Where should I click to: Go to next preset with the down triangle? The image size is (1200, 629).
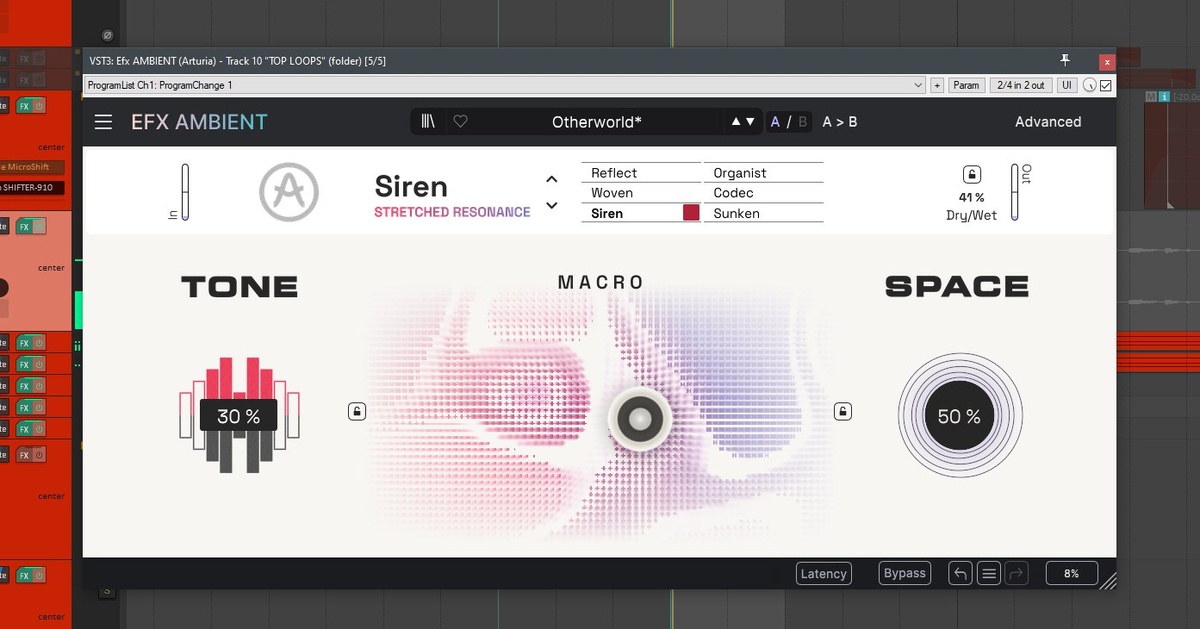[x=750, y=122]
